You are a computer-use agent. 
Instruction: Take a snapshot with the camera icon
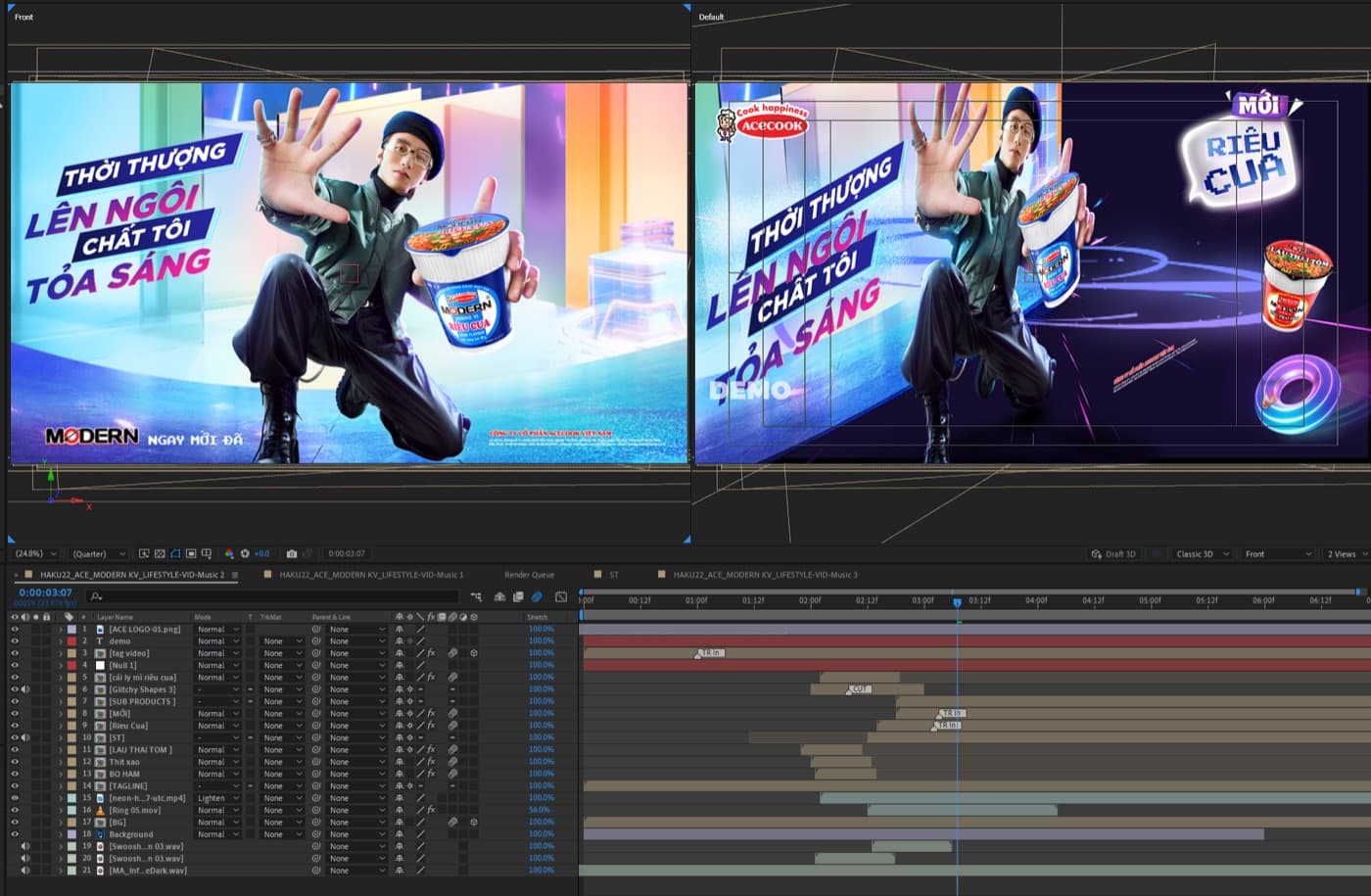coord(292,553)
